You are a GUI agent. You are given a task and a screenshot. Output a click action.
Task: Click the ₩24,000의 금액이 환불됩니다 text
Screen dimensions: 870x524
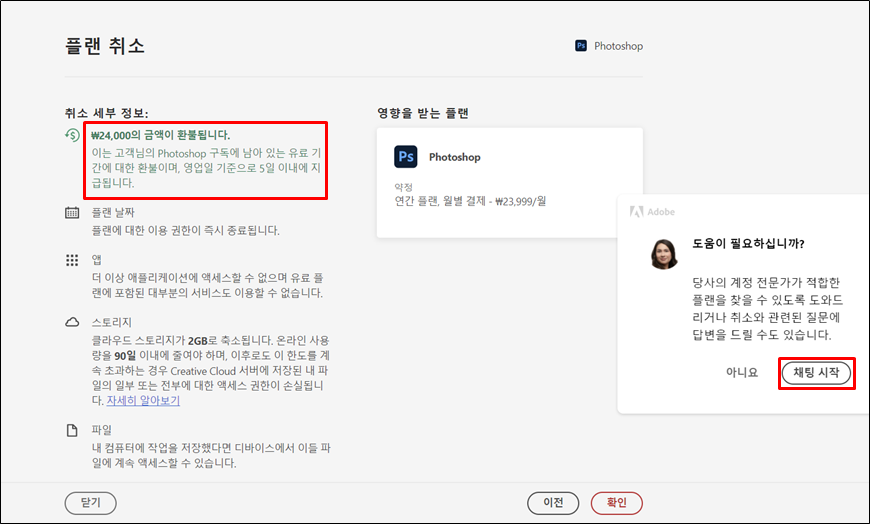click(160, 135)
